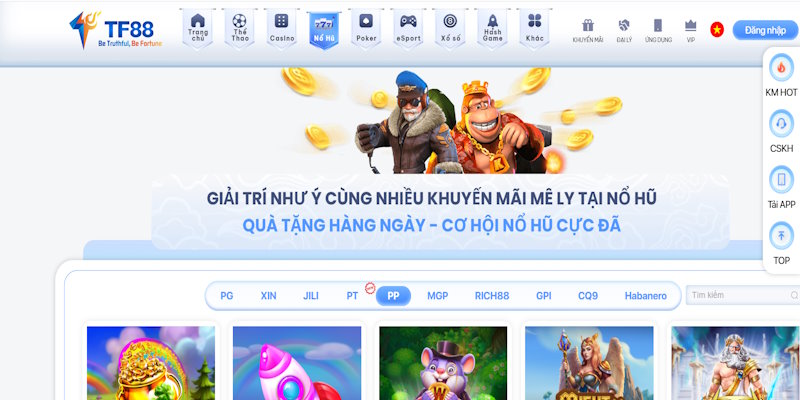Open the Hash Game section
The height and width of the screenshot is (400, 800).
[492, 29]
